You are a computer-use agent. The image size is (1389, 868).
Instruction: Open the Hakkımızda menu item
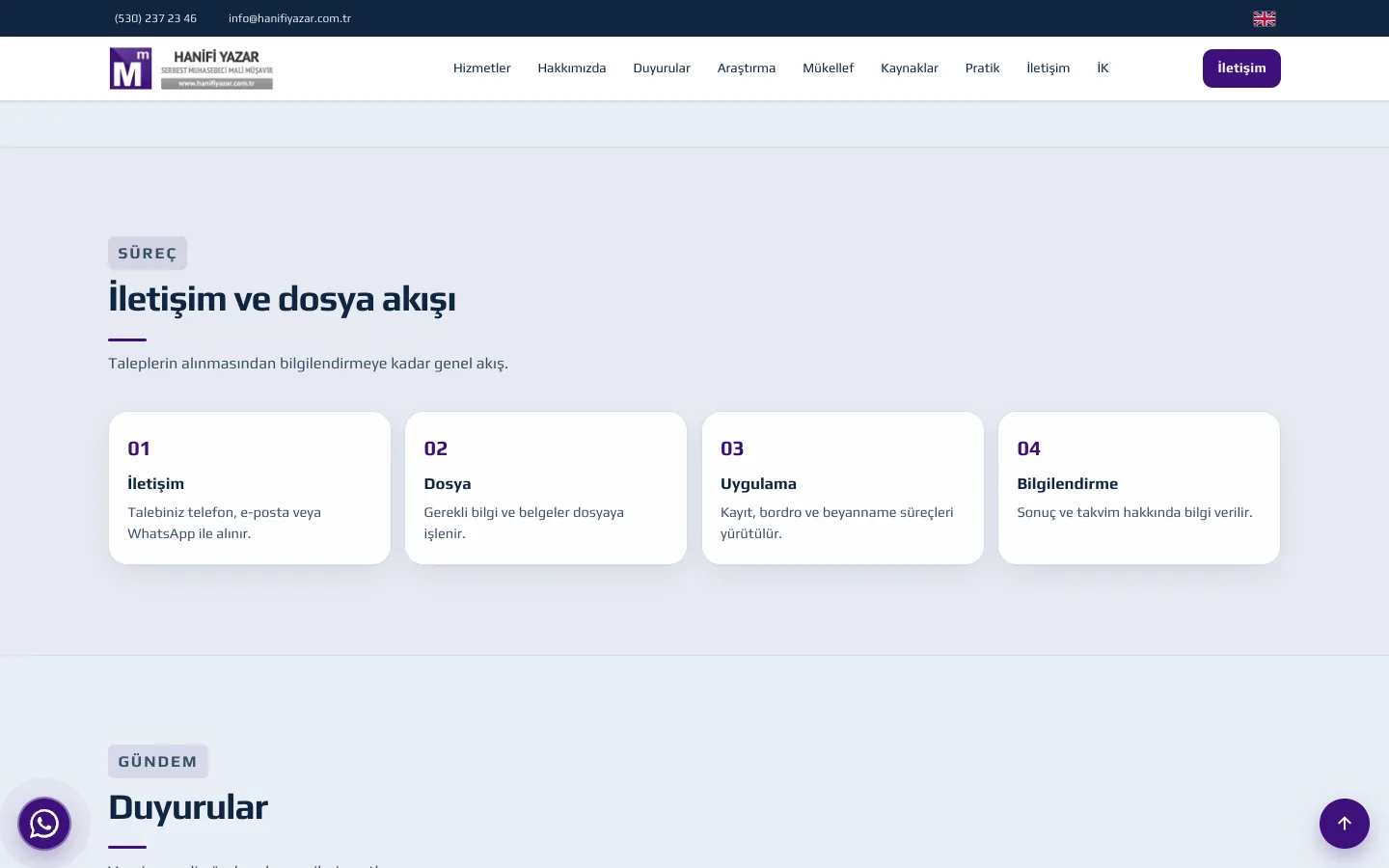click(x=572, y=68)
